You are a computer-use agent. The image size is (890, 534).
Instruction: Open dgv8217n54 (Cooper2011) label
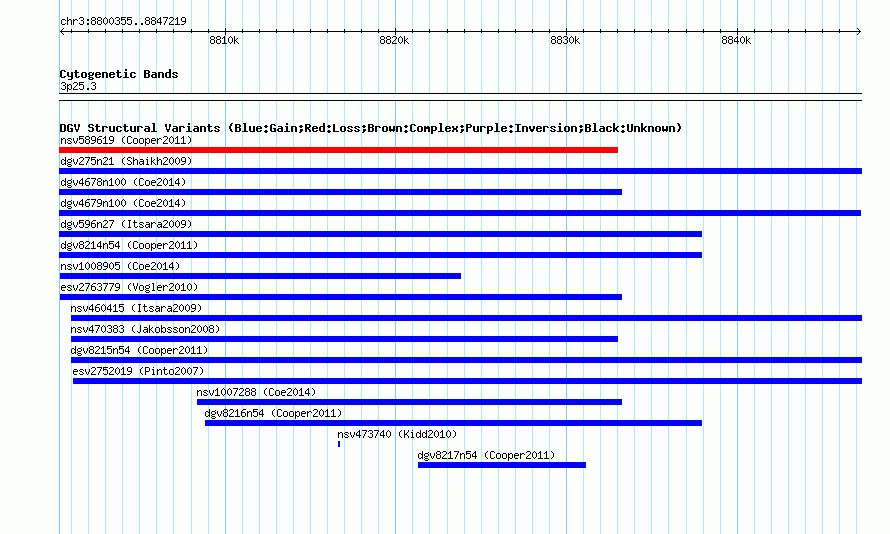pos(486,455)
